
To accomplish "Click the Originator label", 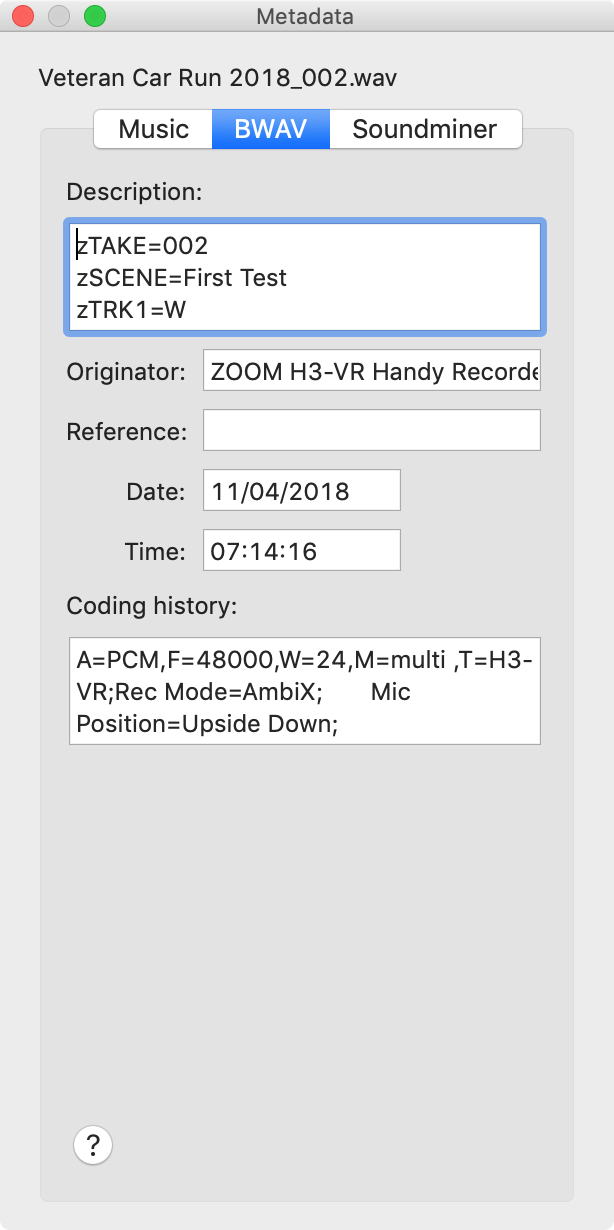I will pos(126,372).
